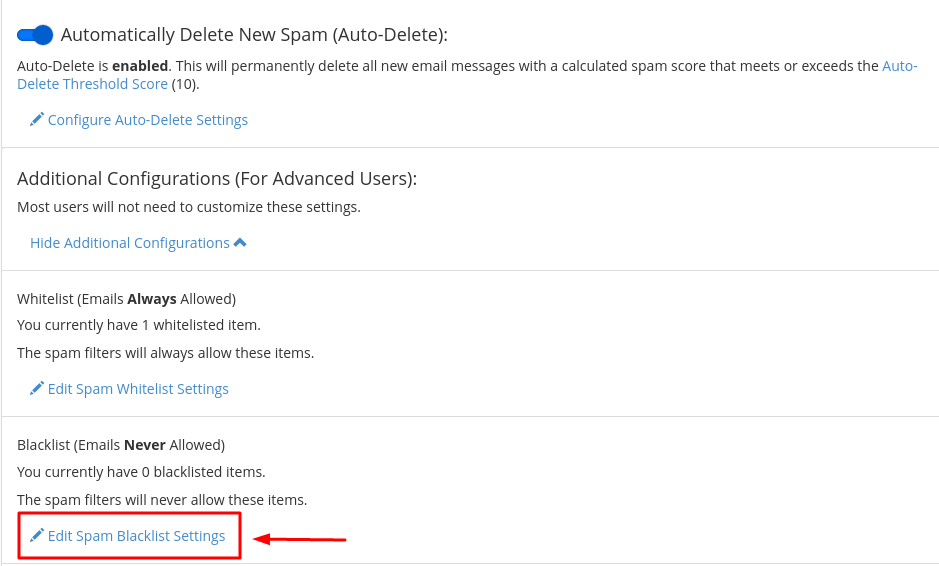Hide Additional Configurations via its text link
This screenshot has width=939, height=566.
pos(130,243)
